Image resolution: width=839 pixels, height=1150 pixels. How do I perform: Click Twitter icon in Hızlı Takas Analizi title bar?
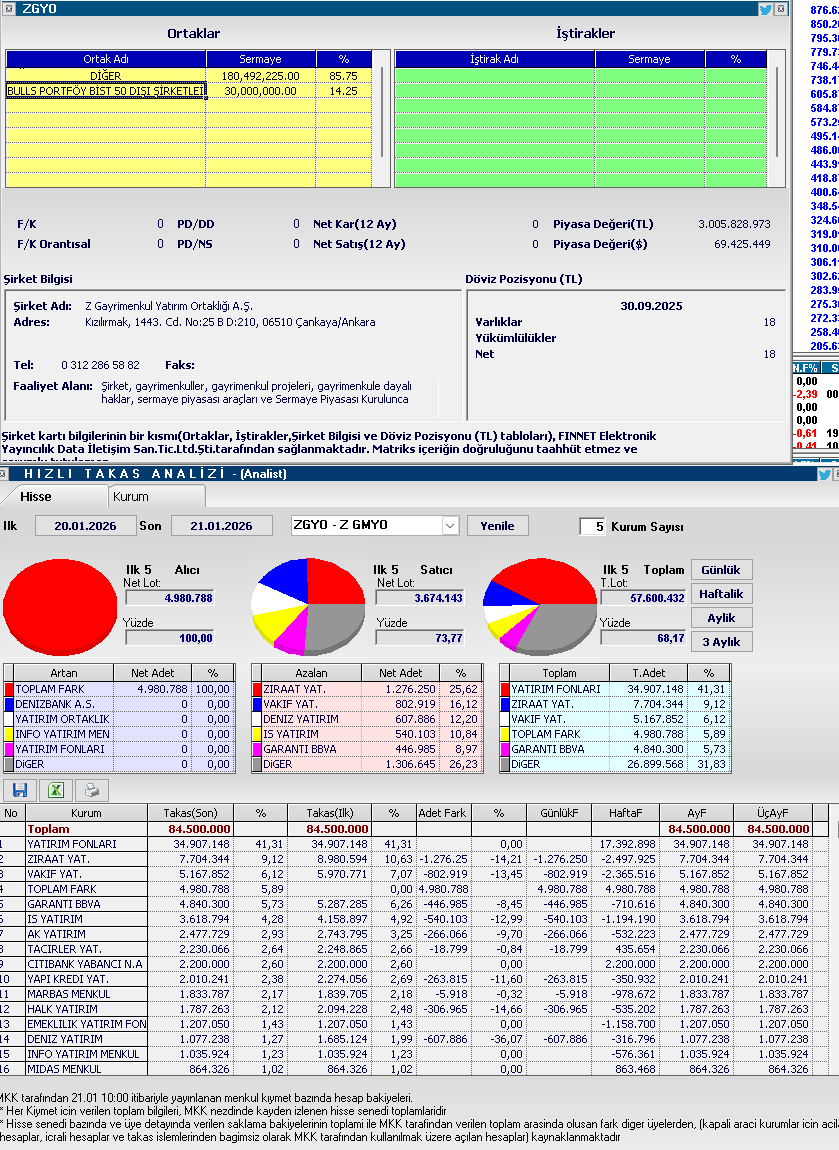coord(824,474)
